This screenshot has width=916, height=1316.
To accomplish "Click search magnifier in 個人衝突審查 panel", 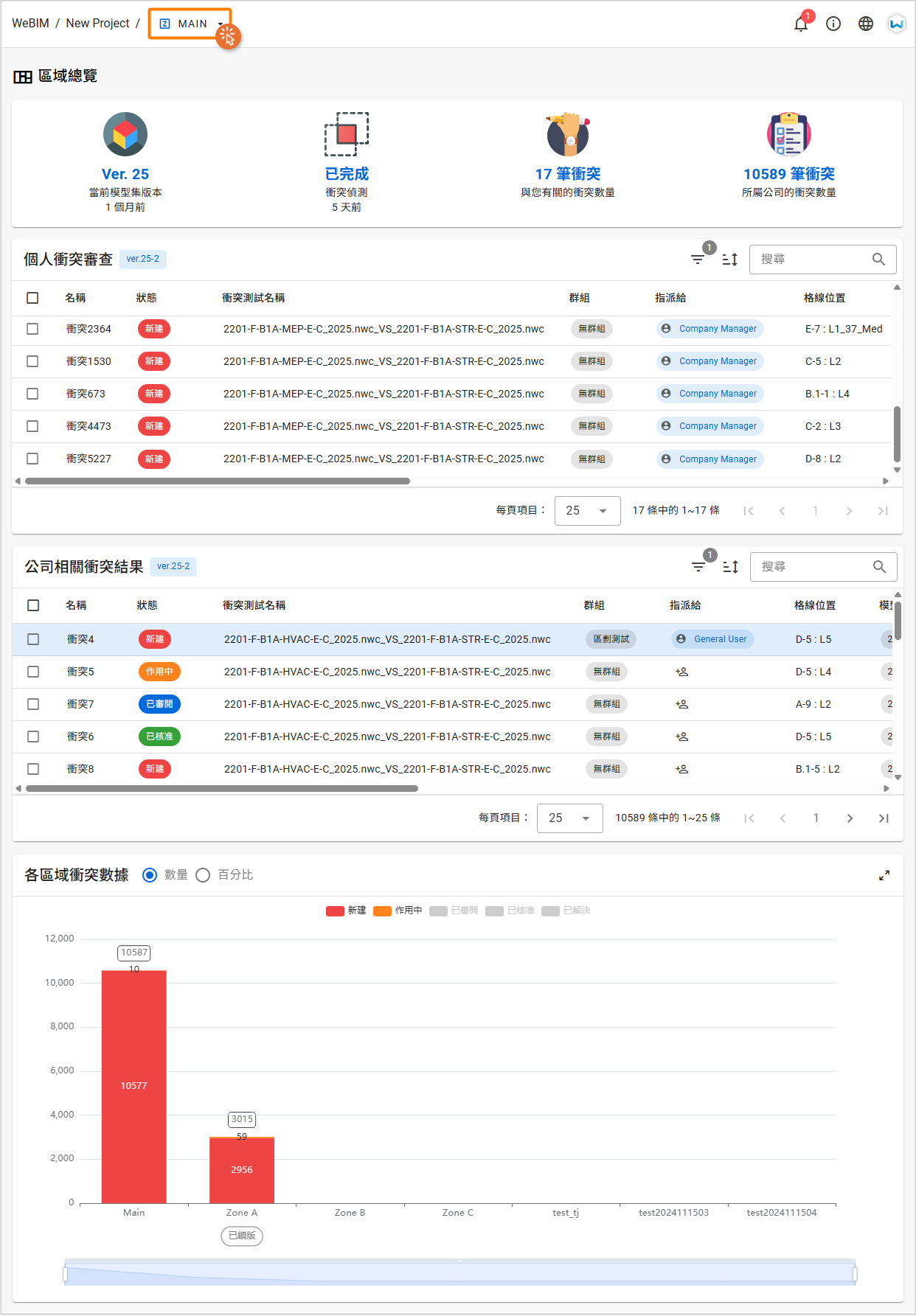I will [878, 260].
